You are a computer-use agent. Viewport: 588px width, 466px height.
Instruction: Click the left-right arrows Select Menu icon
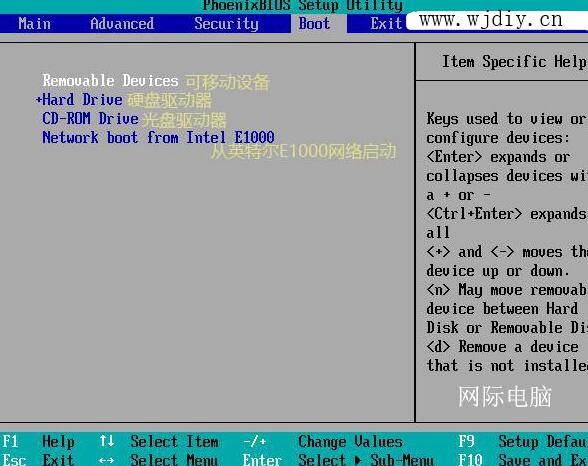[106, 460]
